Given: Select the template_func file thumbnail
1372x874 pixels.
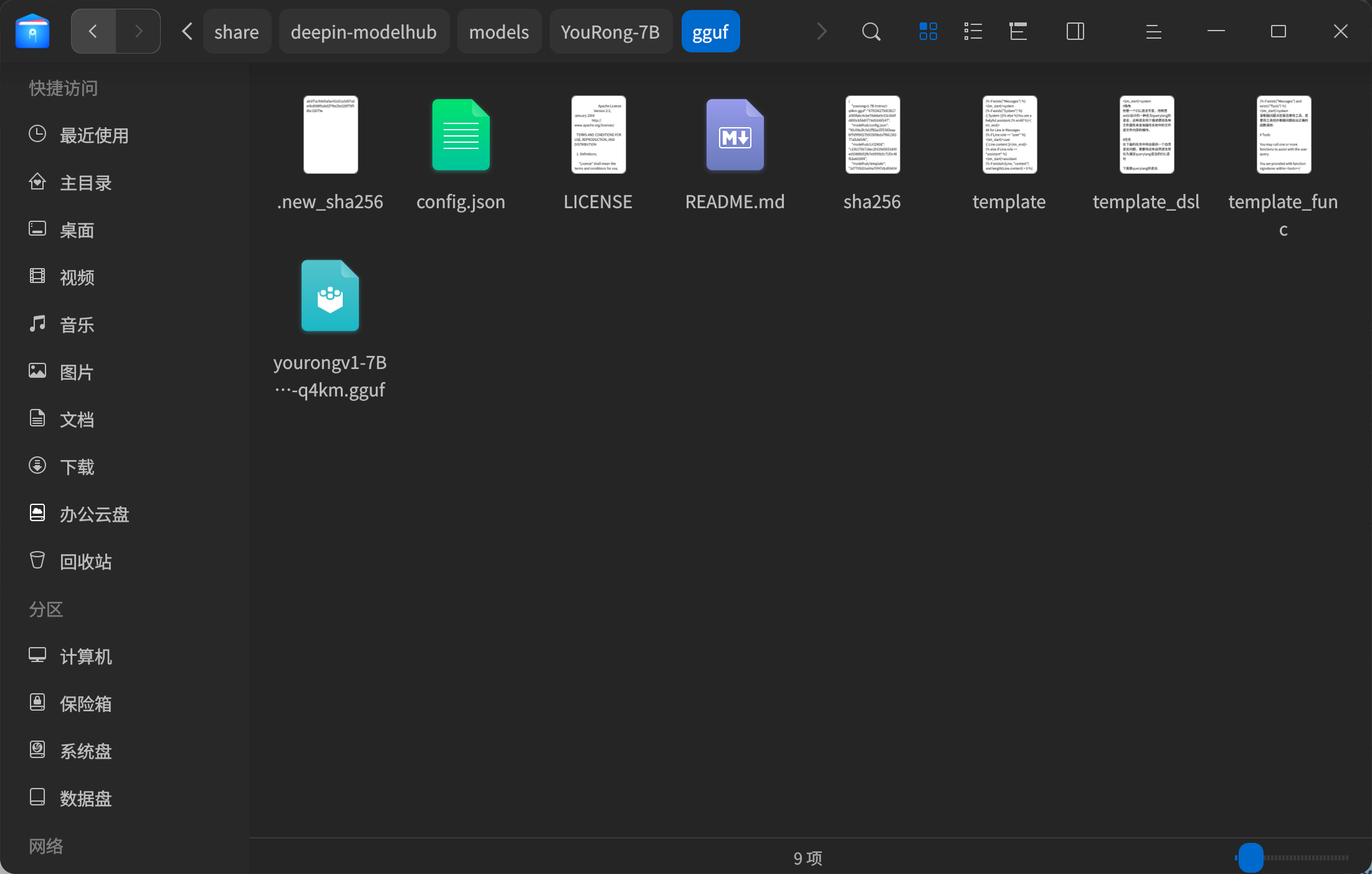Looking at the screenshot, I should coord(1284,135).
